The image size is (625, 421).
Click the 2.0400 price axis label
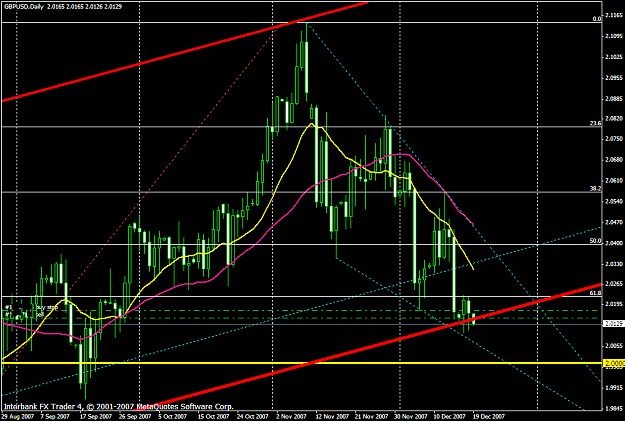[x=614, y=243]
